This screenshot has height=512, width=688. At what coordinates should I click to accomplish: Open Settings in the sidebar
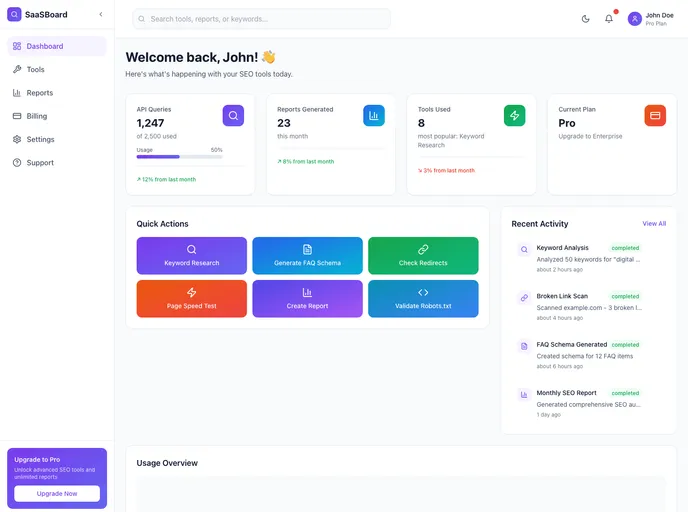pyautogui.click(x=57, y=139)
